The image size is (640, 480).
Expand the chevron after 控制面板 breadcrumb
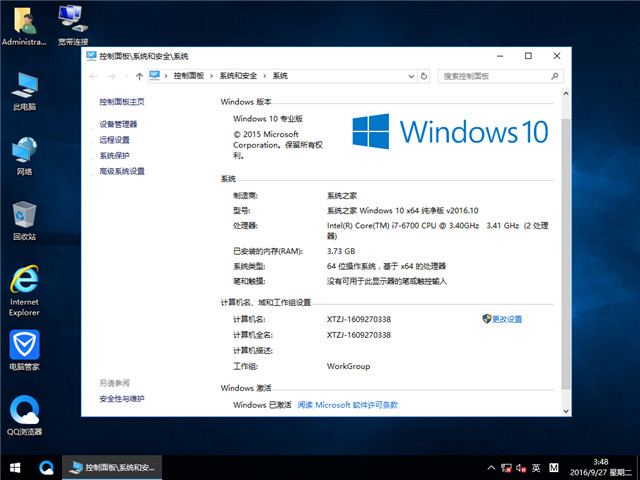point(211,76)
